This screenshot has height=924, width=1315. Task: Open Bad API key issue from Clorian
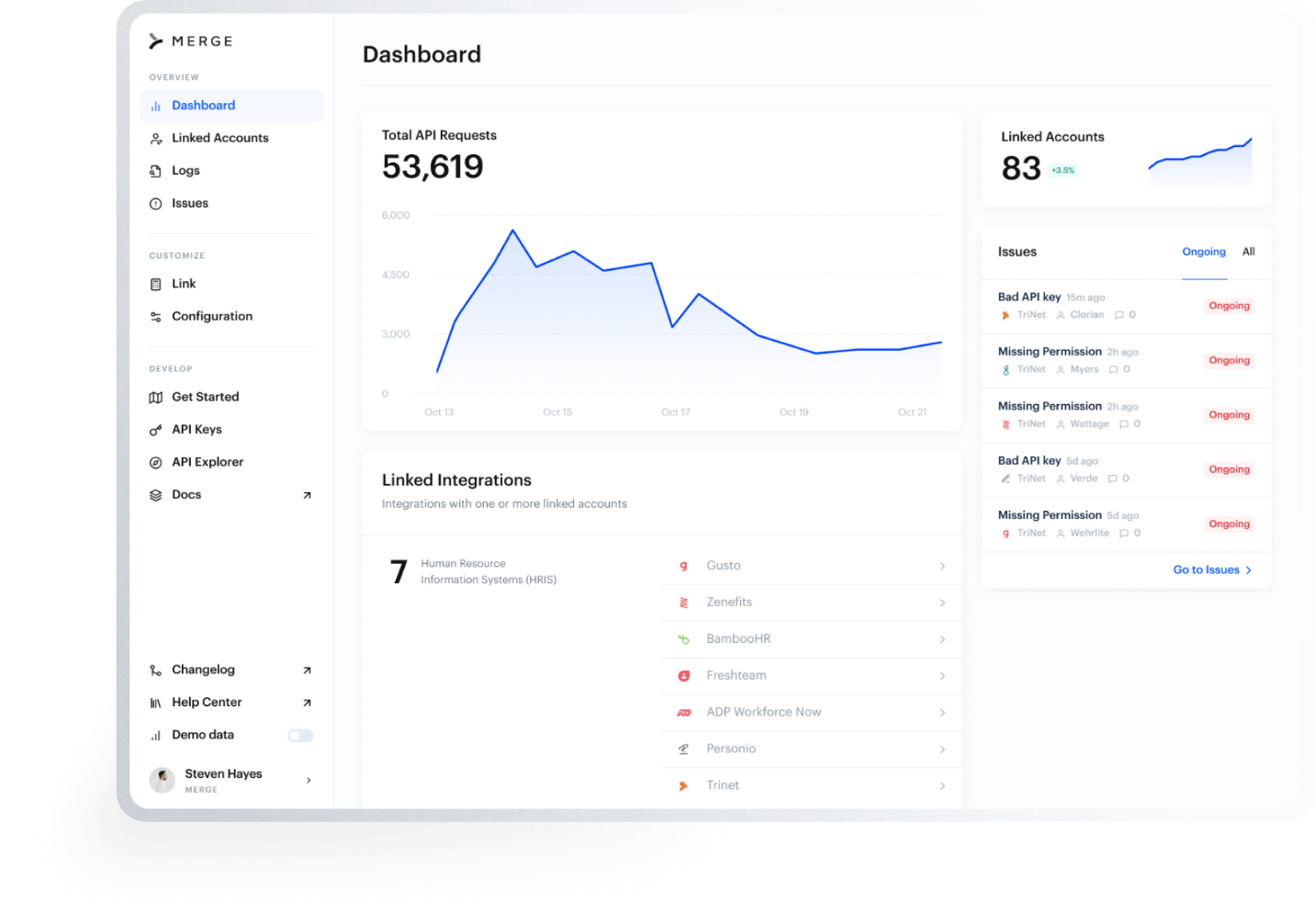click(x=1126, y=307)
